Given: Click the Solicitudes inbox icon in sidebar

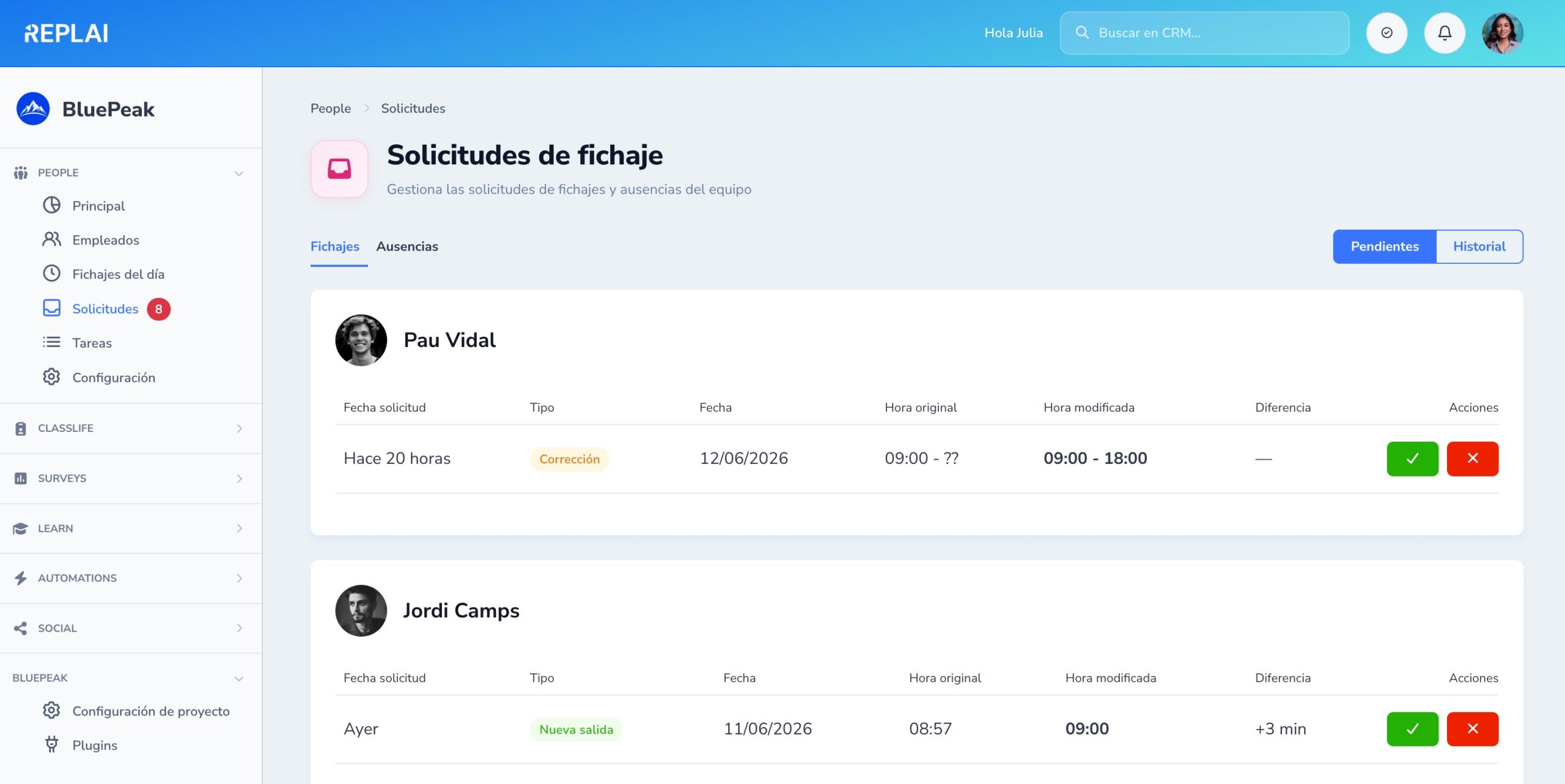Looking at the screenshot, I should 51,308.
